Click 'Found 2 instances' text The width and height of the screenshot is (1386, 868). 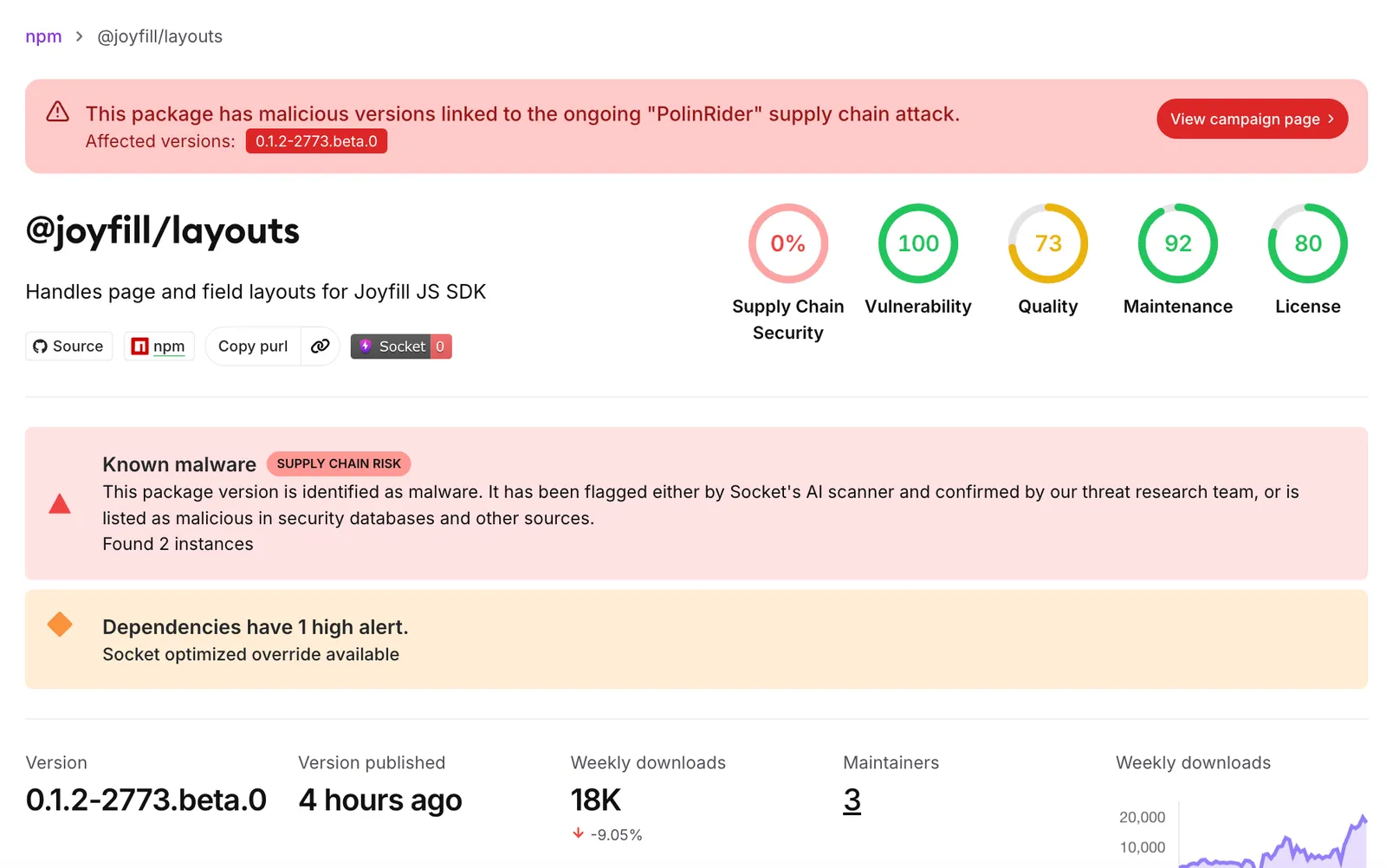coord(178,544)
